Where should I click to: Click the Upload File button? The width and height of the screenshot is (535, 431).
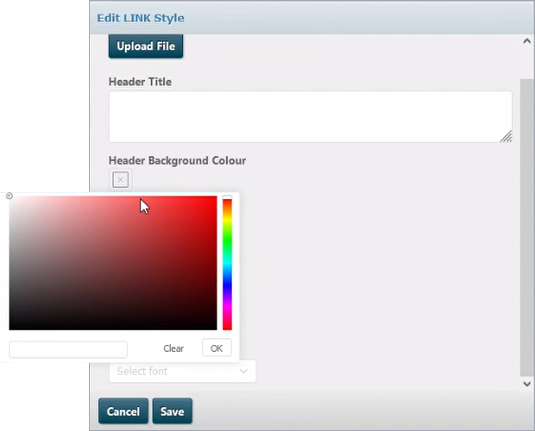point(146,46)
